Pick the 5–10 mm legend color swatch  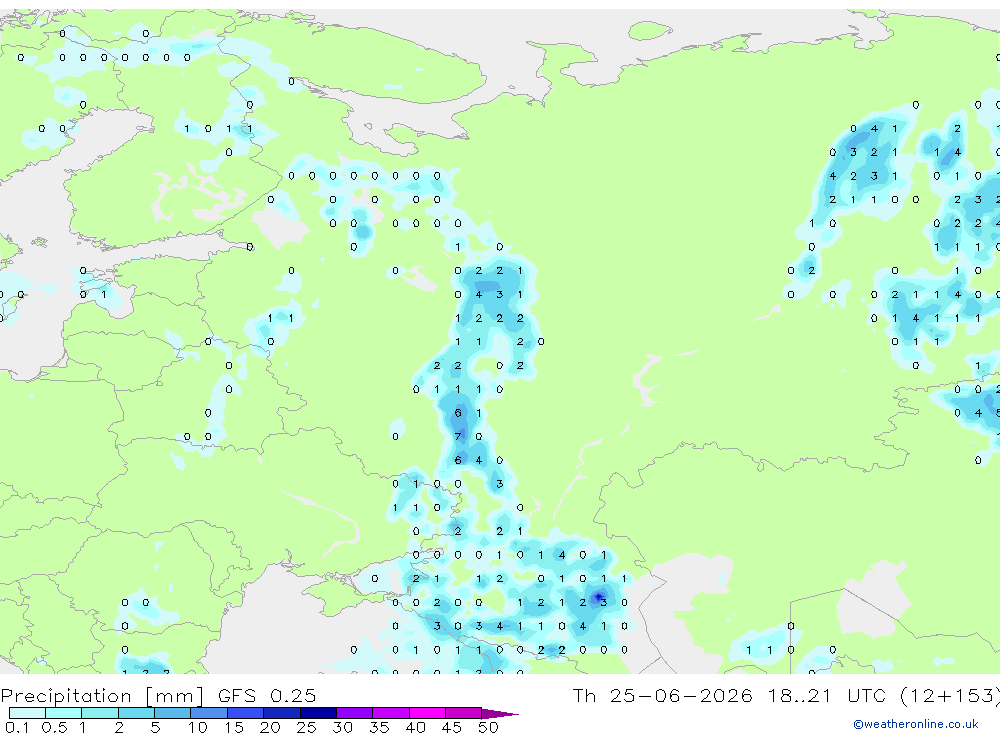pyautogui.click(x=173, y=713)
